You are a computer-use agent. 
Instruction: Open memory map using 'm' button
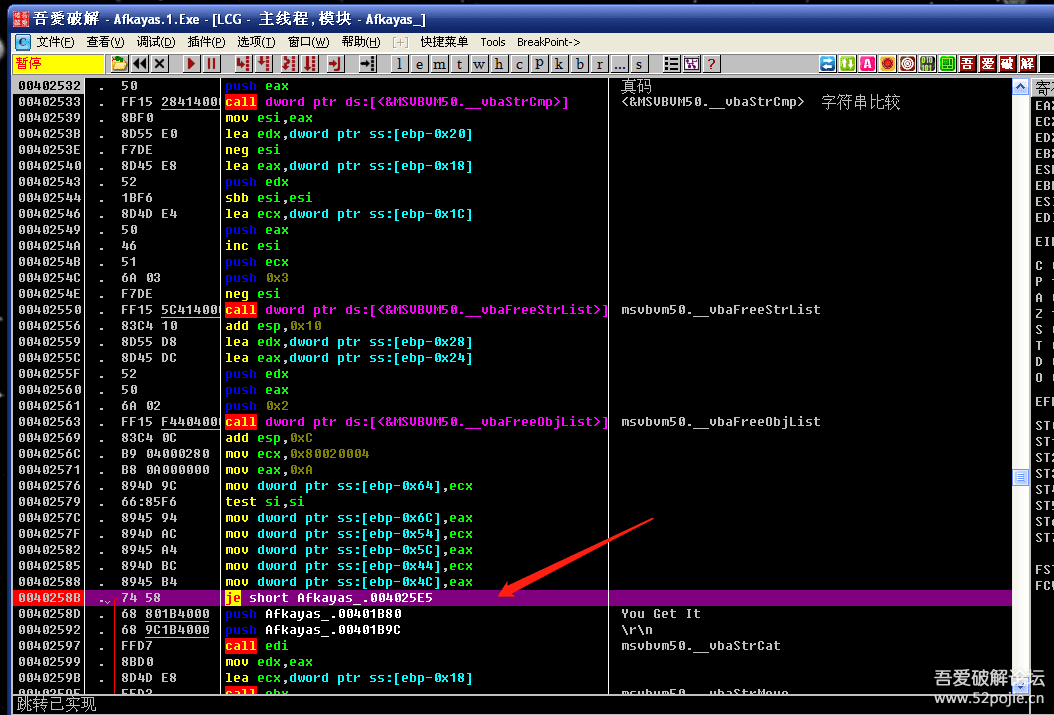440,64
